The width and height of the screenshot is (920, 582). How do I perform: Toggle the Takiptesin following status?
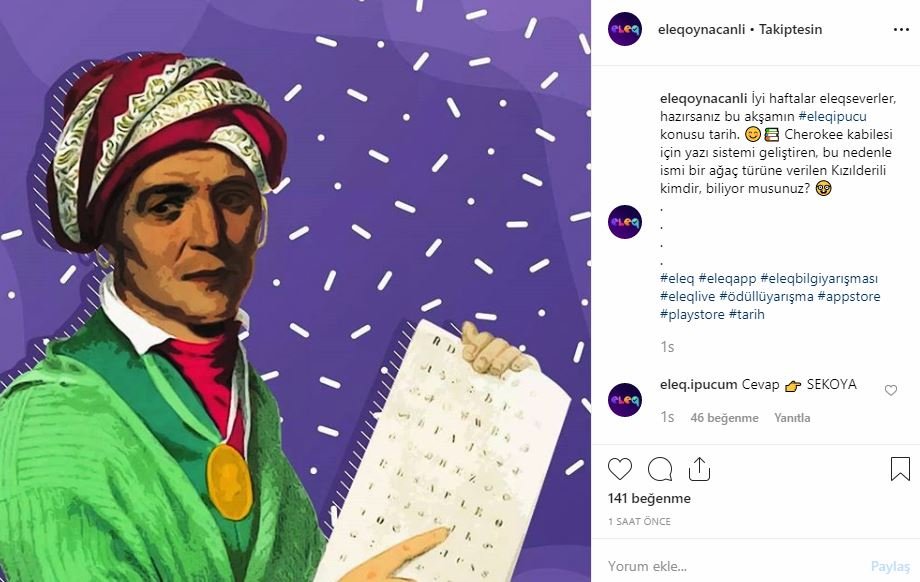790,29
